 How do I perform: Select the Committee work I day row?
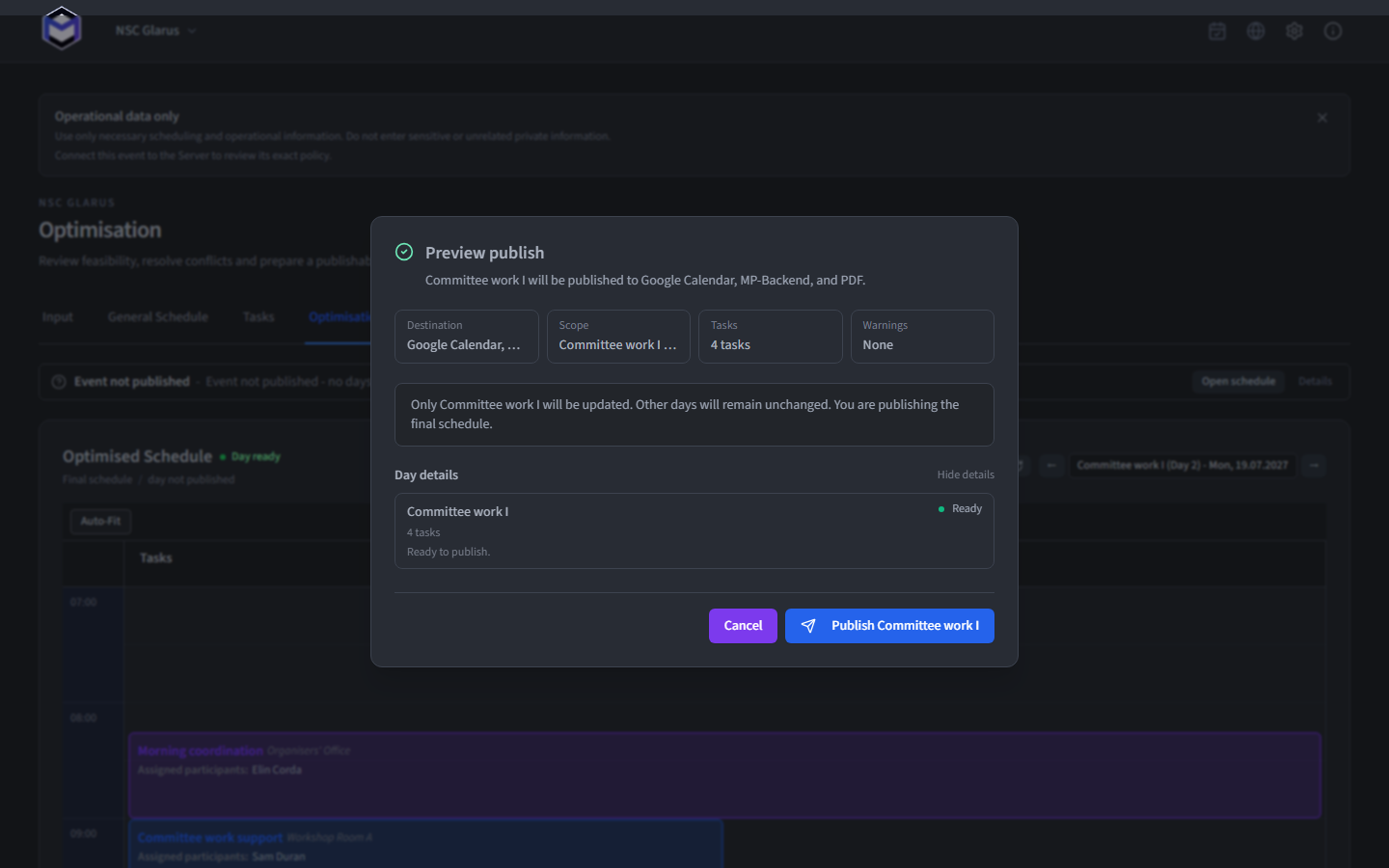694,531
